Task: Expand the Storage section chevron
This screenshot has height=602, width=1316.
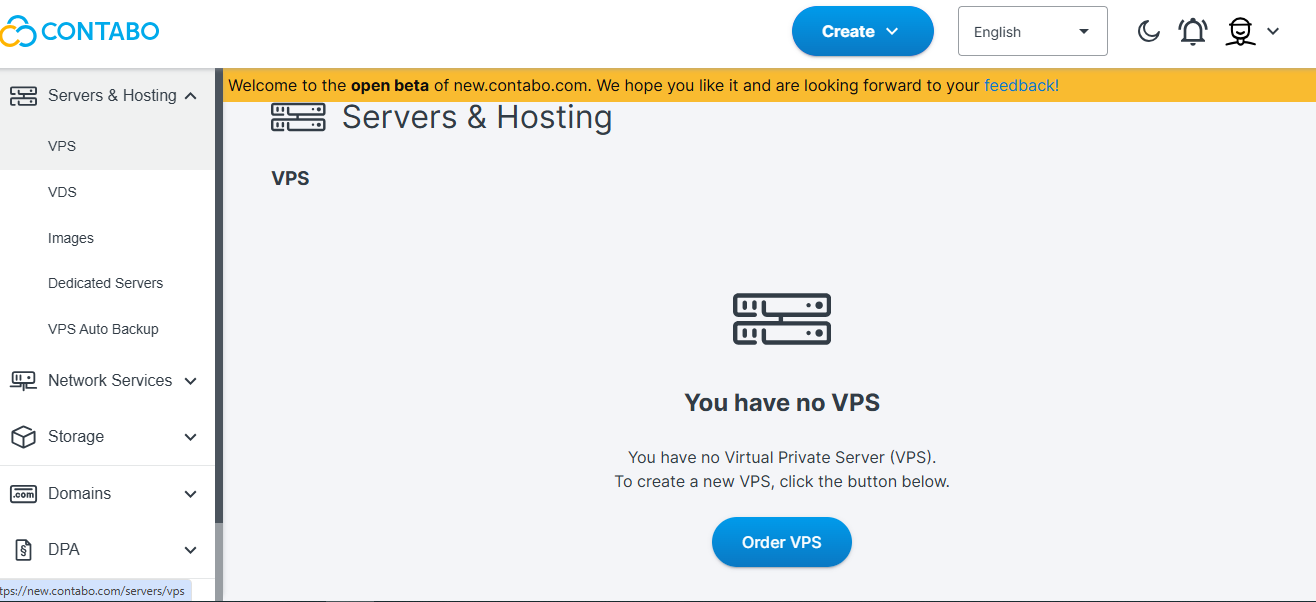Action: (x=191, y=437)
